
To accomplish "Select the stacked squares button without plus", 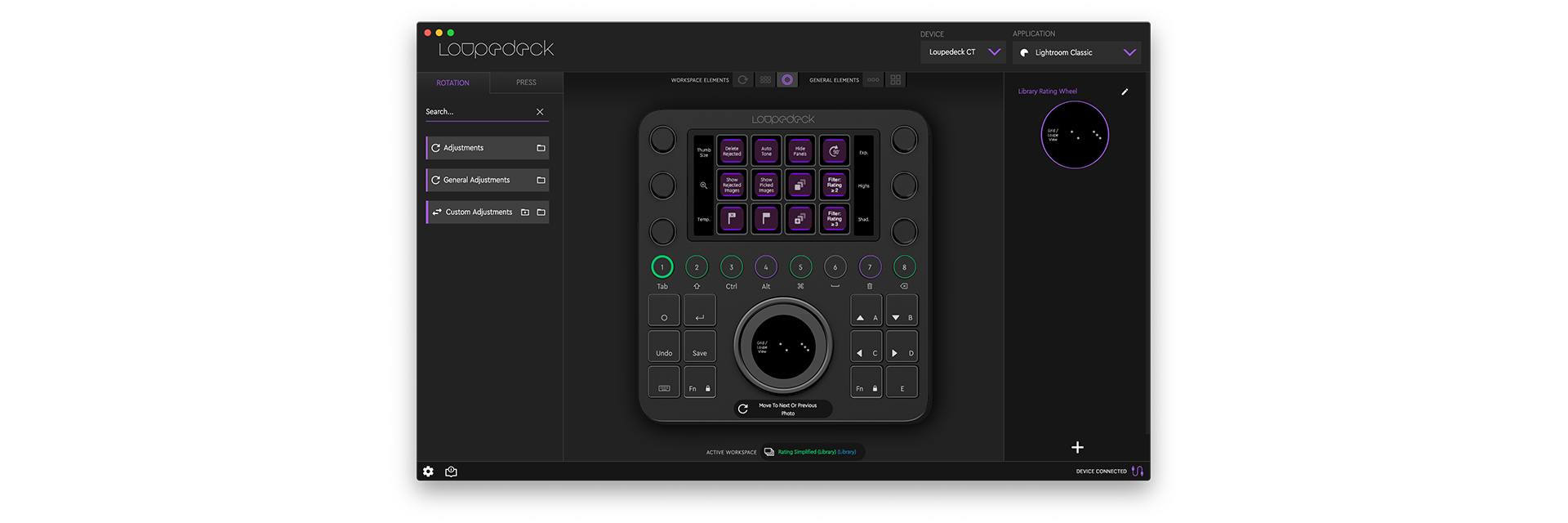I will point(800,185).
